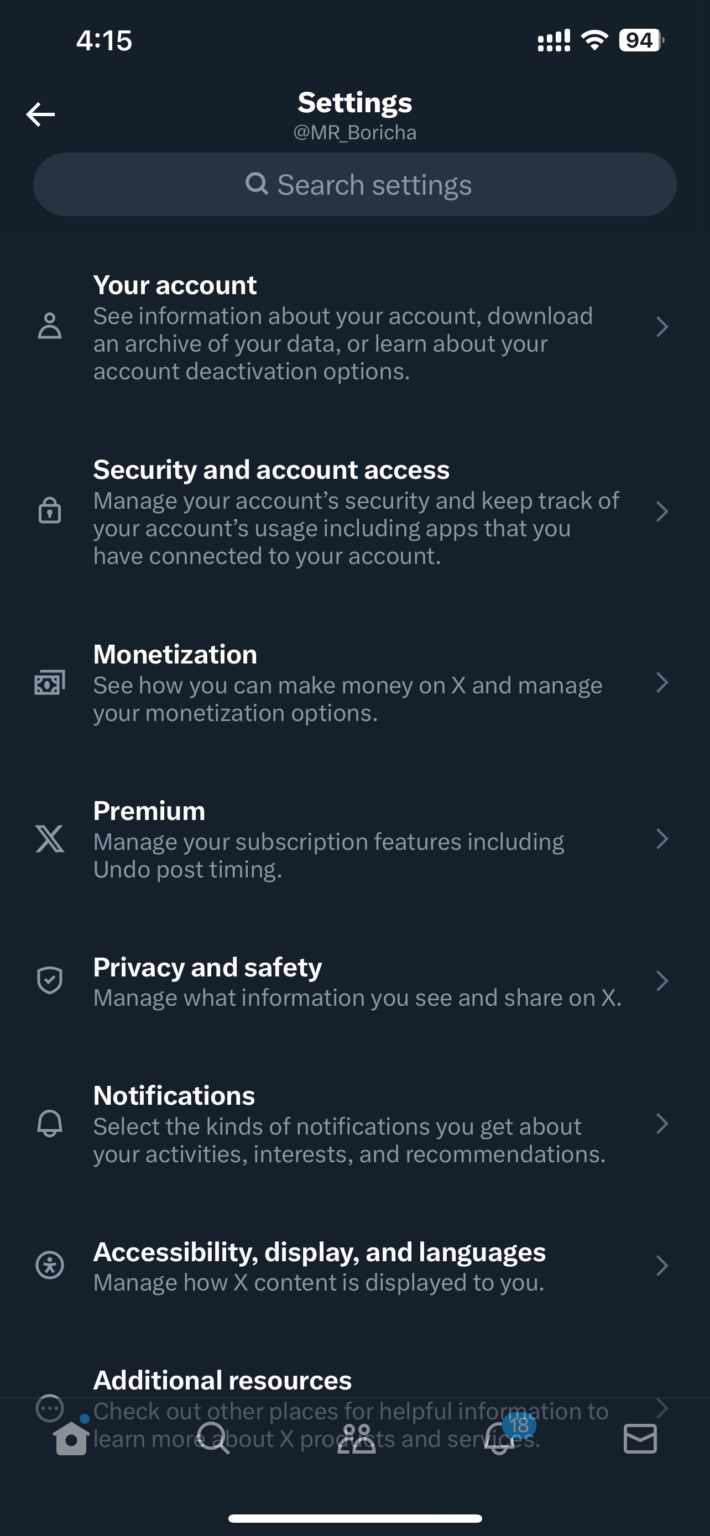This screenshot has height=1536, width=710.
Task: Switch to the Messages tab
Action: coord(639,1440)
